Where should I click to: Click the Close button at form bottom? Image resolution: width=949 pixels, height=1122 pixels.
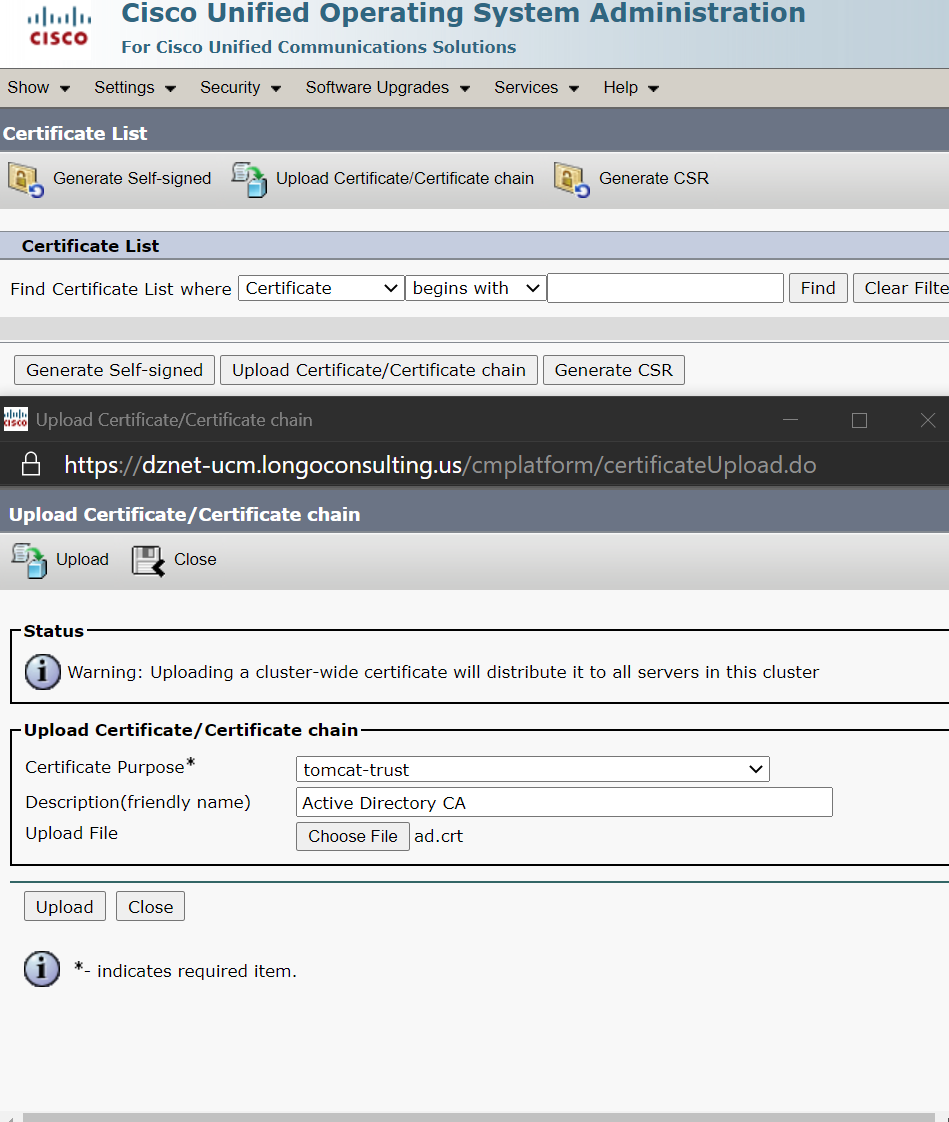click(x=150, y=907)
